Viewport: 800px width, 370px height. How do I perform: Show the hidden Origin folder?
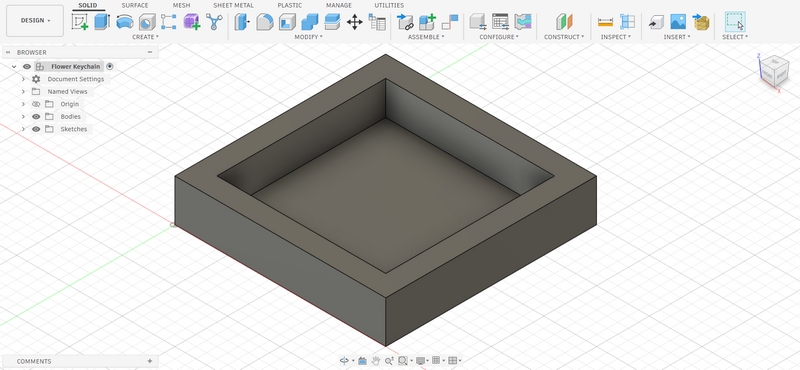[36, 104]
